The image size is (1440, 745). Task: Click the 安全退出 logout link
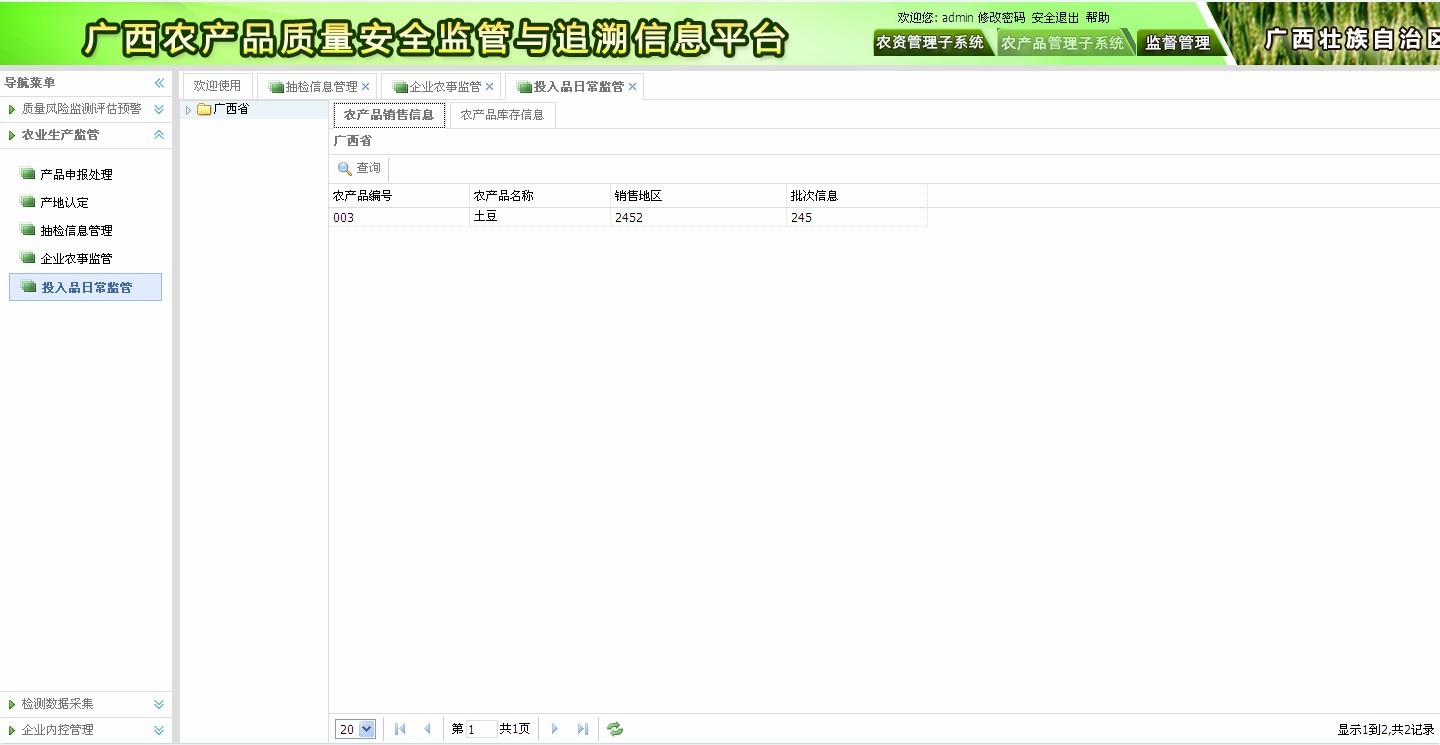[x=1055, y=18]
